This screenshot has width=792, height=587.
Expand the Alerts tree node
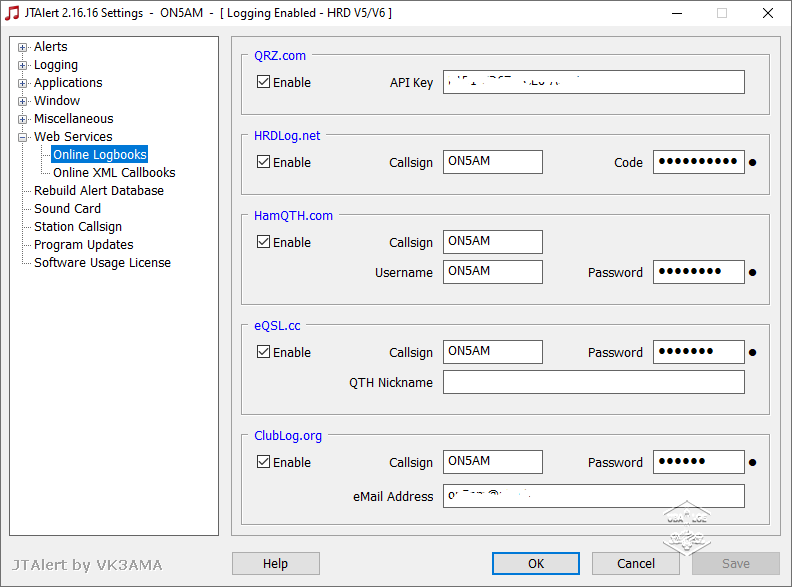click(x=22, y=47)
